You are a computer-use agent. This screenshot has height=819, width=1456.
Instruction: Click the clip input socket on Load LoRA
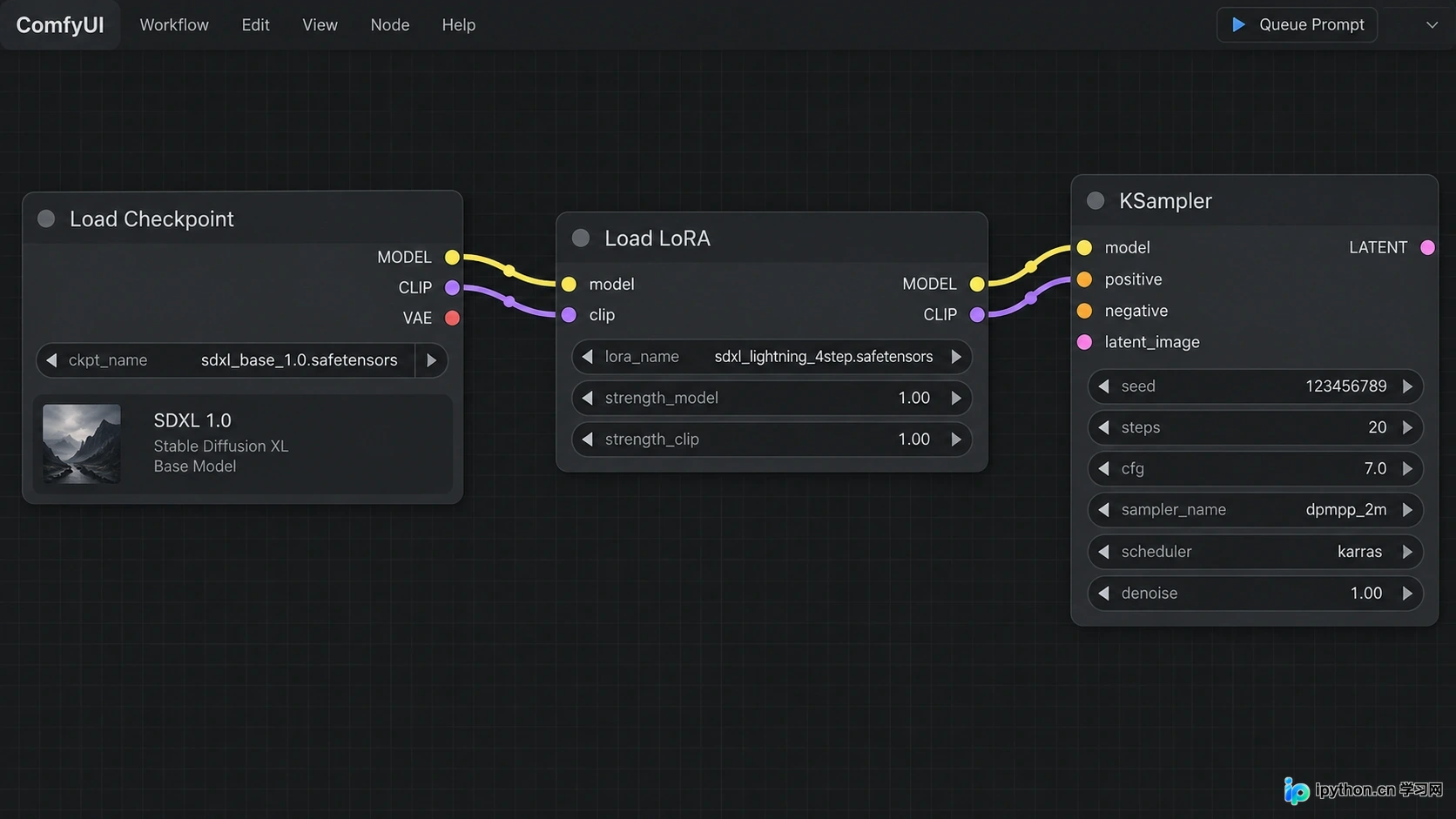(569, 314)
